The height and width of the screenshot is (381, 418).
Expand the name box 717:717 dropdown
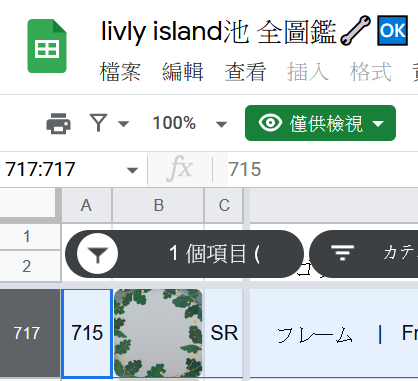132,170
